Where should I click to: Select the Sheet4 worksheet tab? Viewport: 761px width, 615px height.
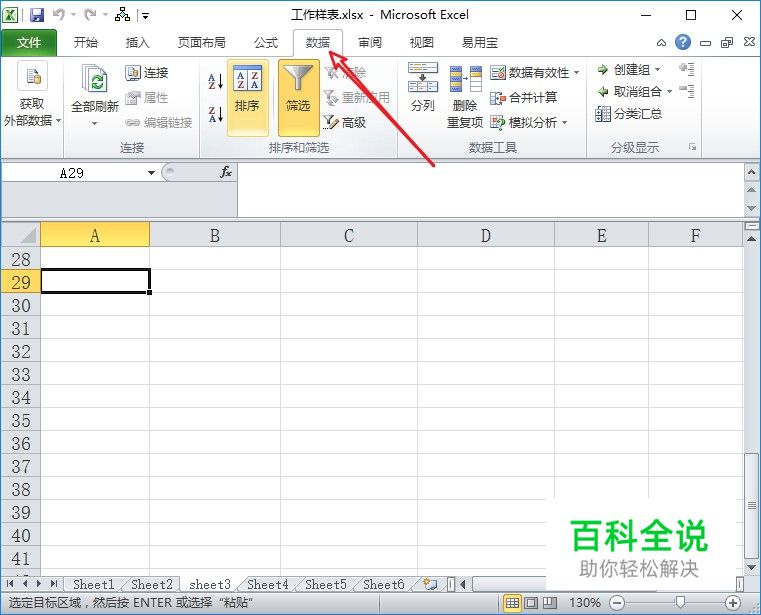267,584
